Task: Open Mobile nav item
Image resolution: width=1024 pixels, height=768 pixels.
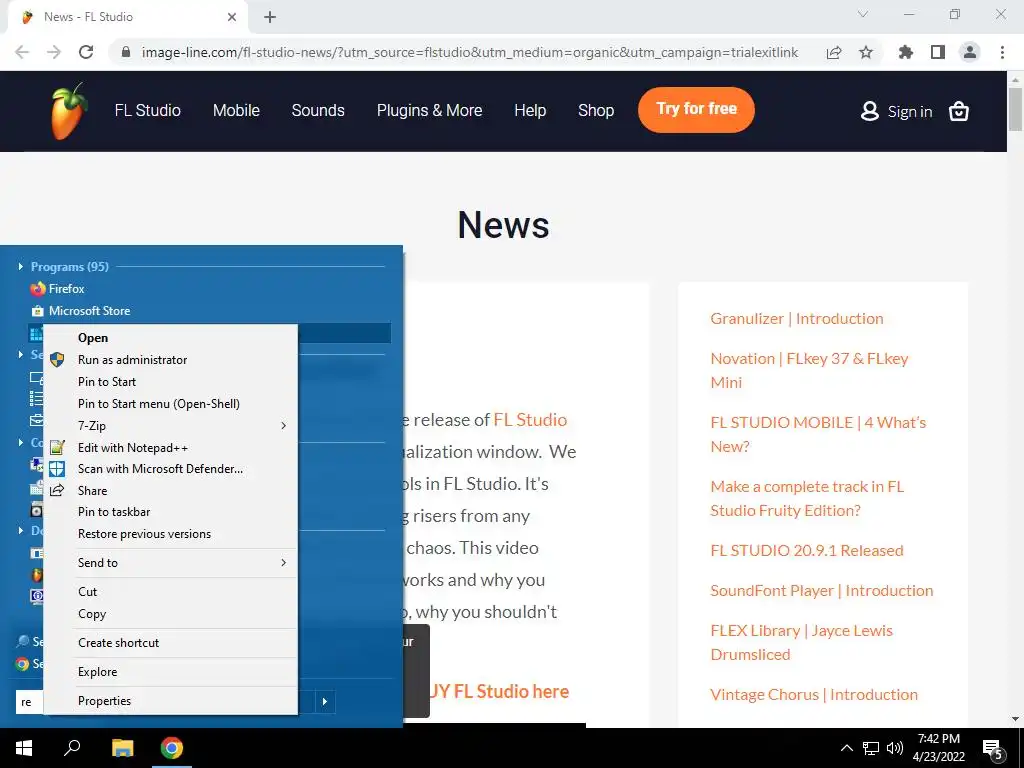Action: point(236,110)
